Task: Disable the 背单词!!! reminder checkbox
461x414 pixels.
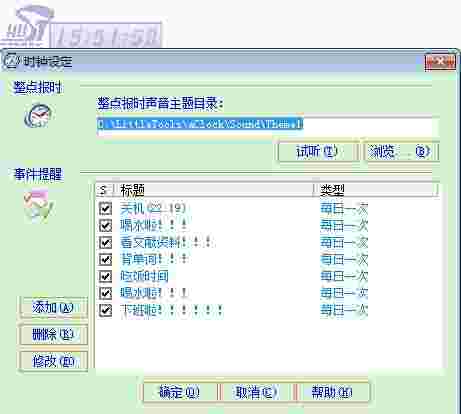Action: click(105, 259)
